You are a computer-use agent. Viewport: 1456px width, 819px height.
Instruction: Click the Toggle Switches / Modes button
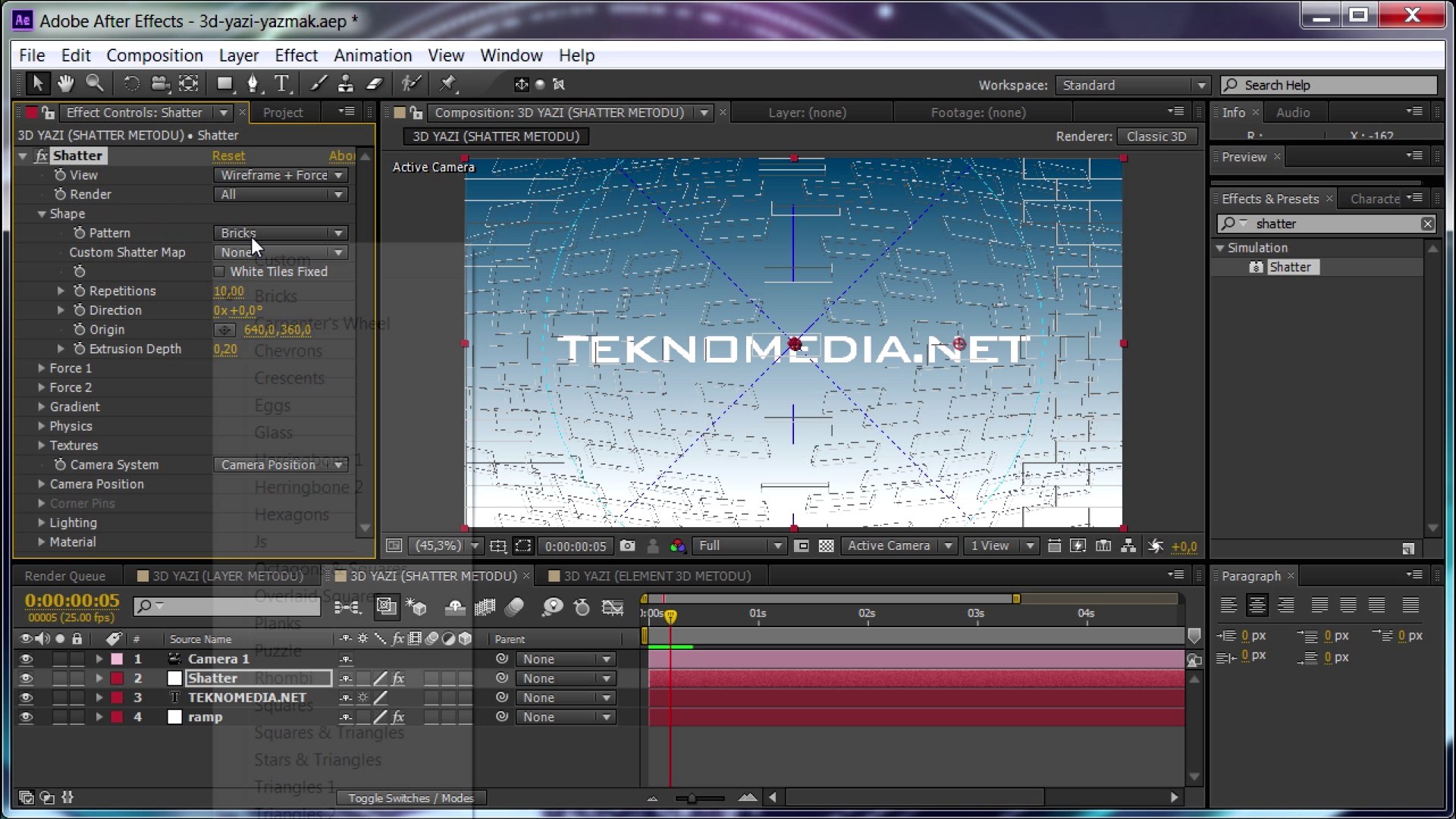410,798
